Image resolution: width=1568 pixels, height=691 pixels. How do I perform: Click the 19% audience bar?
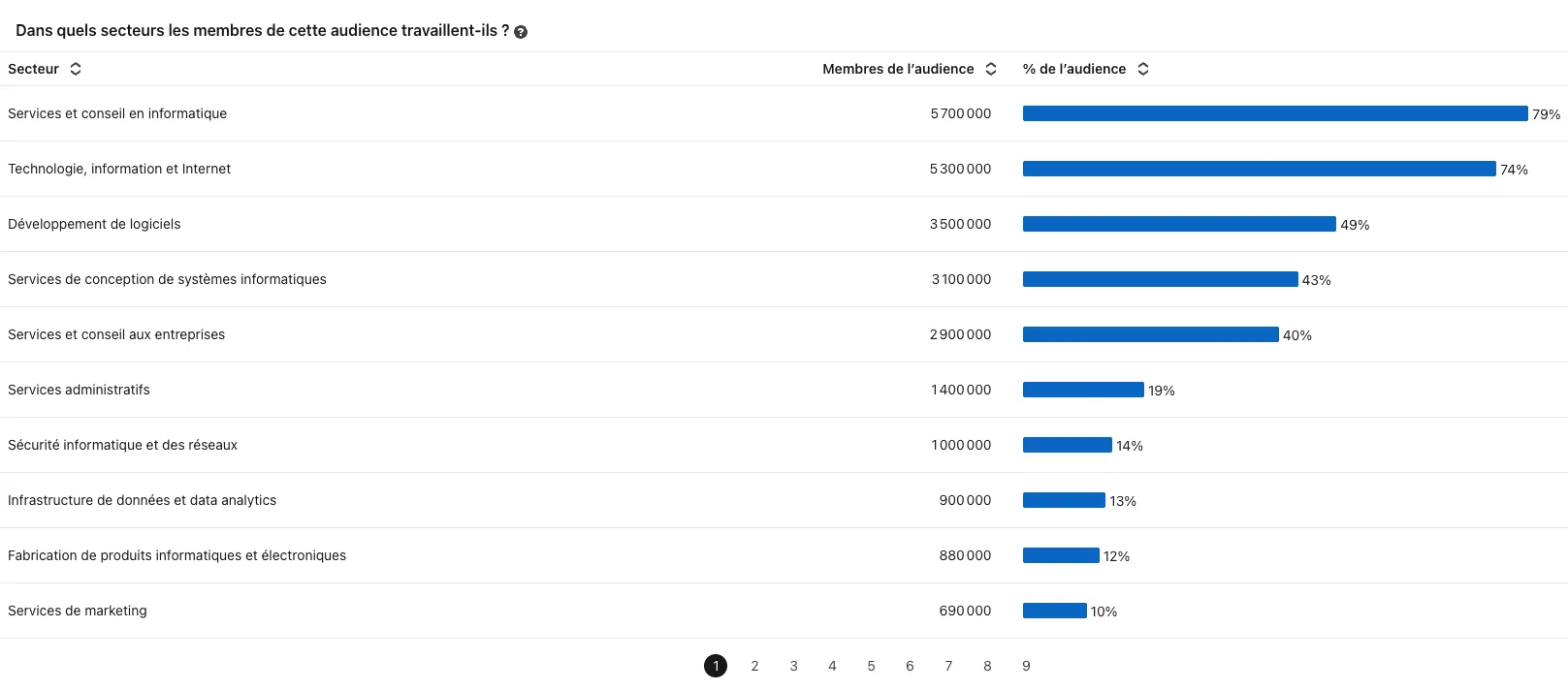tap(1083, 390)
